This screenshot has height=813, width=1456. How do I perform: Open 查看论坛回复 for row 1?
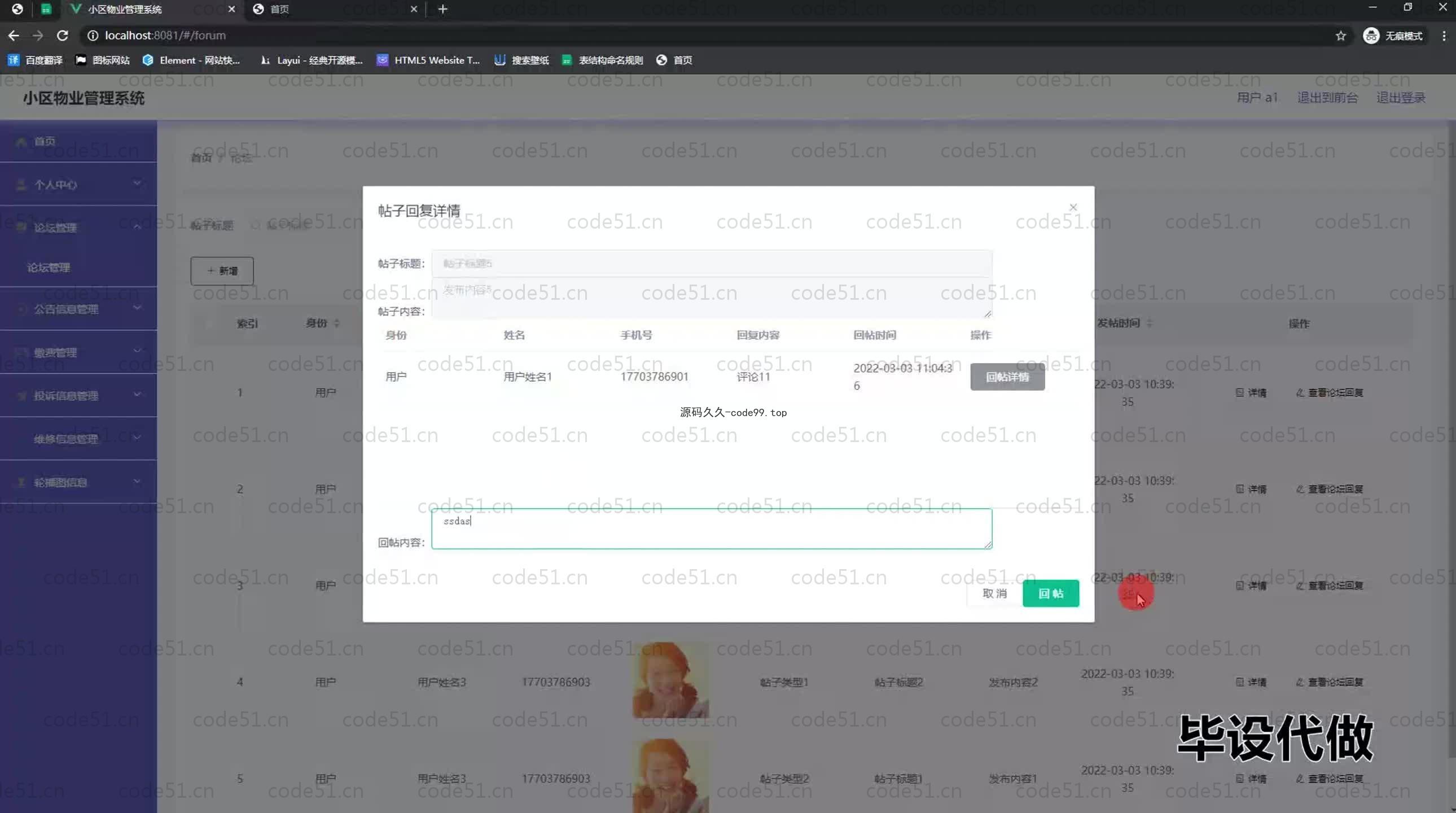[x=1330, y=392]
